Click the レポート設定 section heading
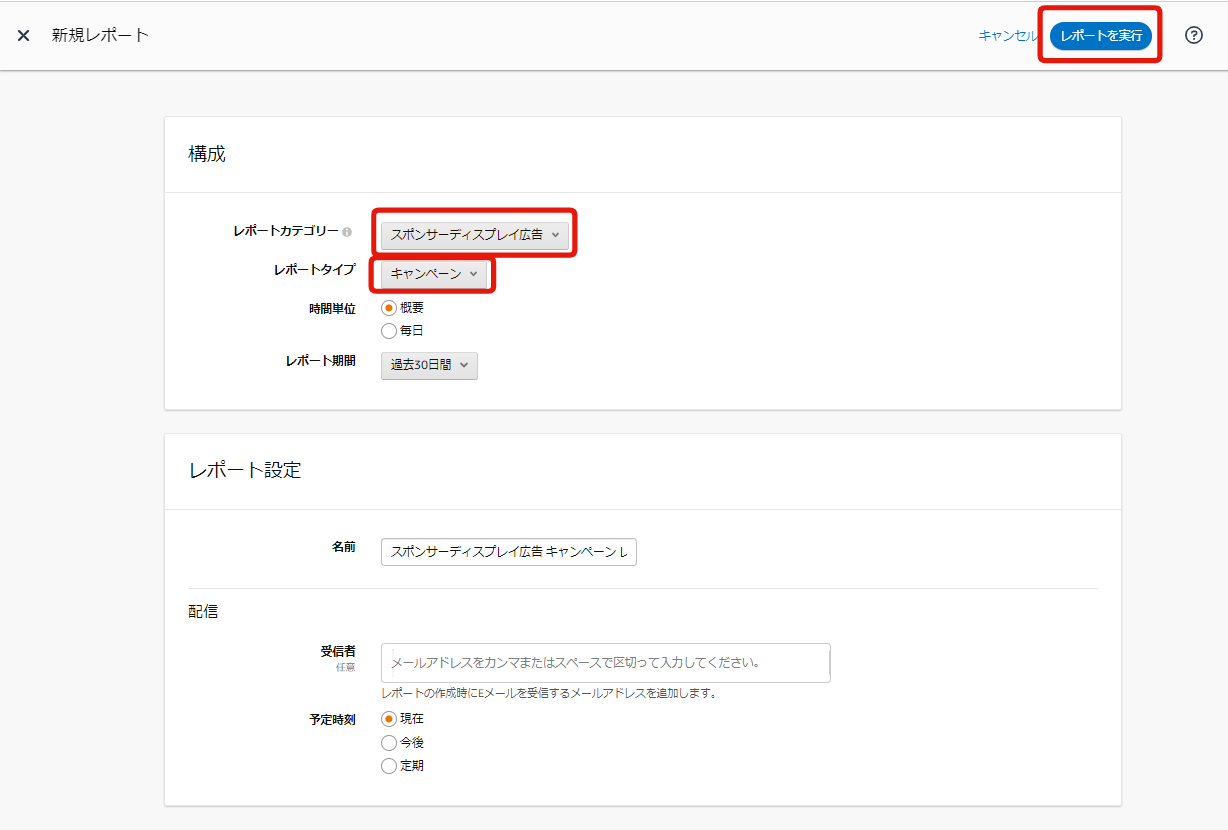This screenshot has height=830, width=1228. [x=245, y=470]
